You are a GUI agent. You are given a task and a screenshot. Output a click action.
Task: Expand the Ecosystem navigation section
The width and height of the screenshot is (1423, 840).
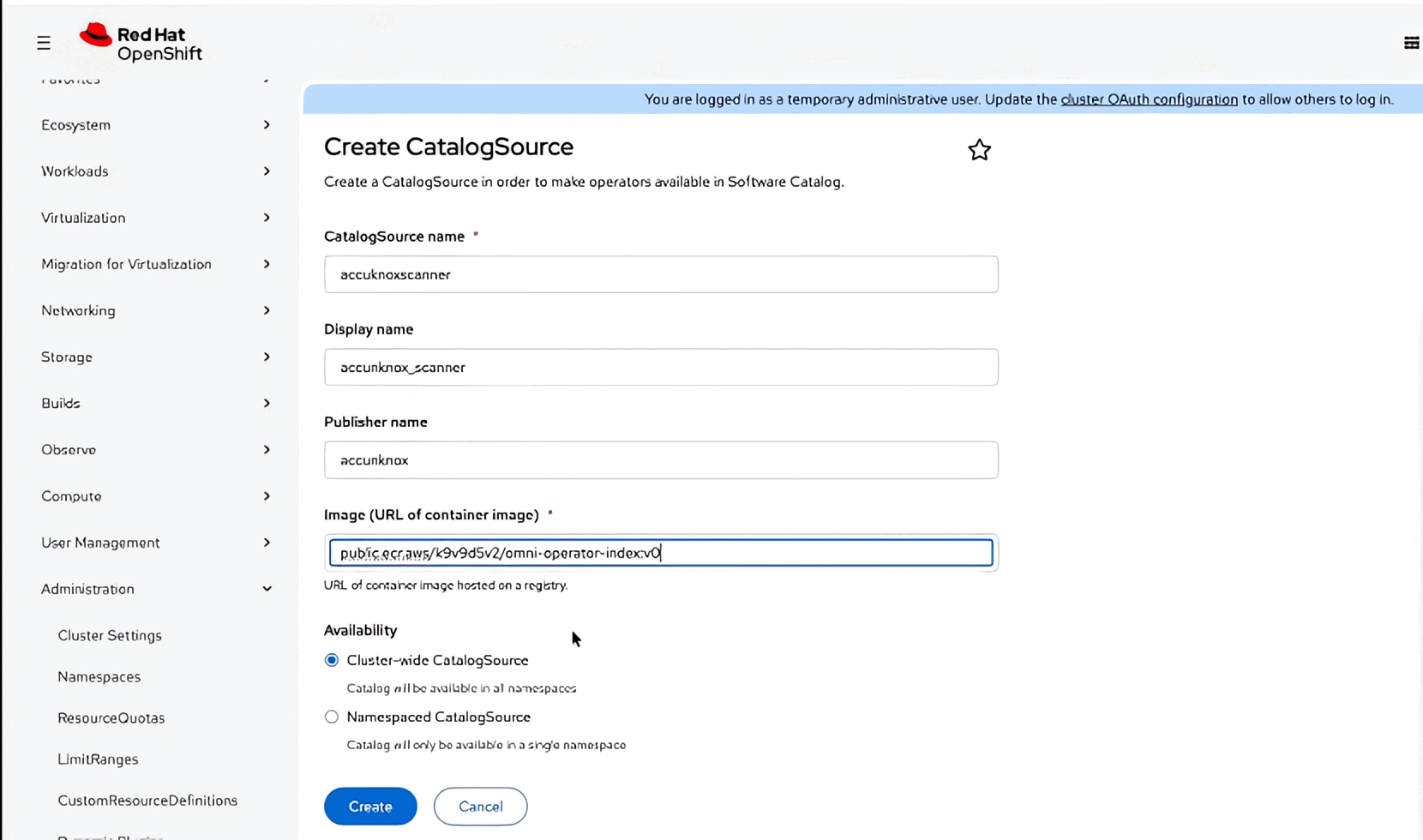156,125
